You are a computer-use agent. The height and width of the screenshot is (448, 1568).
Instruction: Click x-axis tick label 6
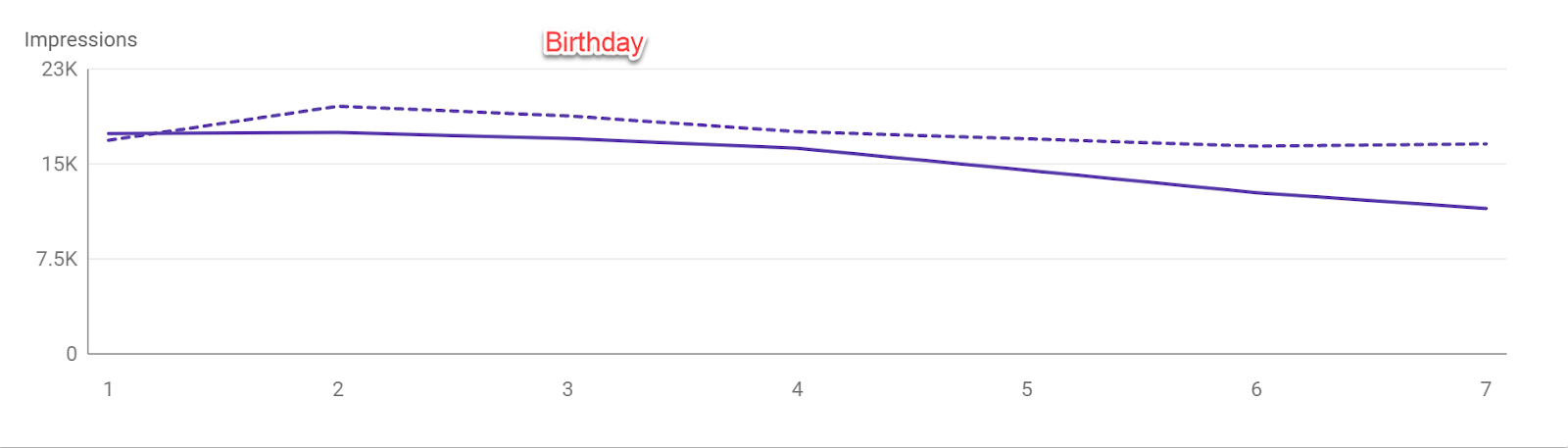point(1256,389)
